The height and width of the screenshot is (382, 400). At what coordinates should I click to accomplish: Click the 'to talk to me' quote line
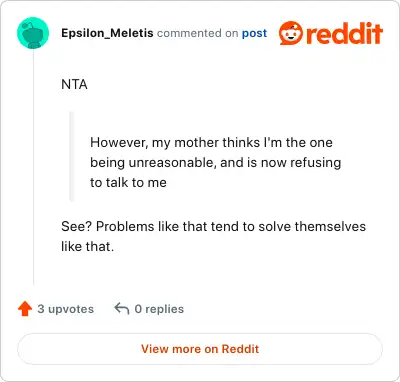(x=128, y=183)
